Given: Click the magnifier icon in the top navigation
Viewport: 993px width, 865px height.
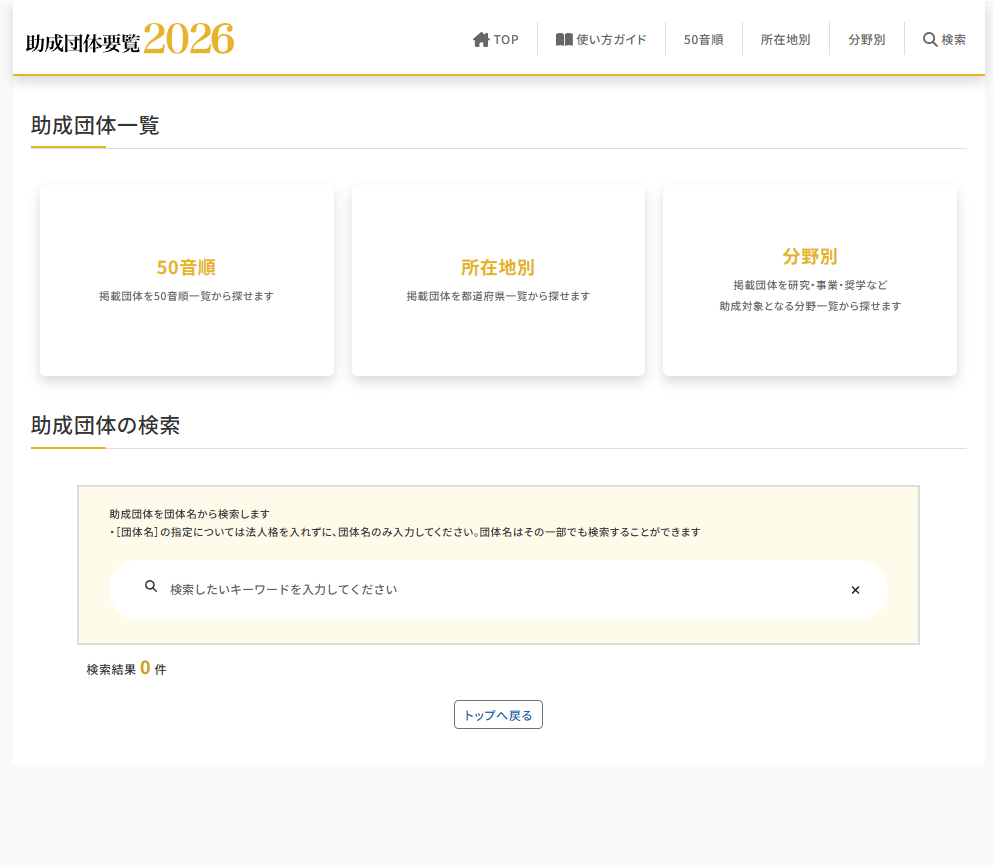Looking at the screenshot, I should click(930, 40).
